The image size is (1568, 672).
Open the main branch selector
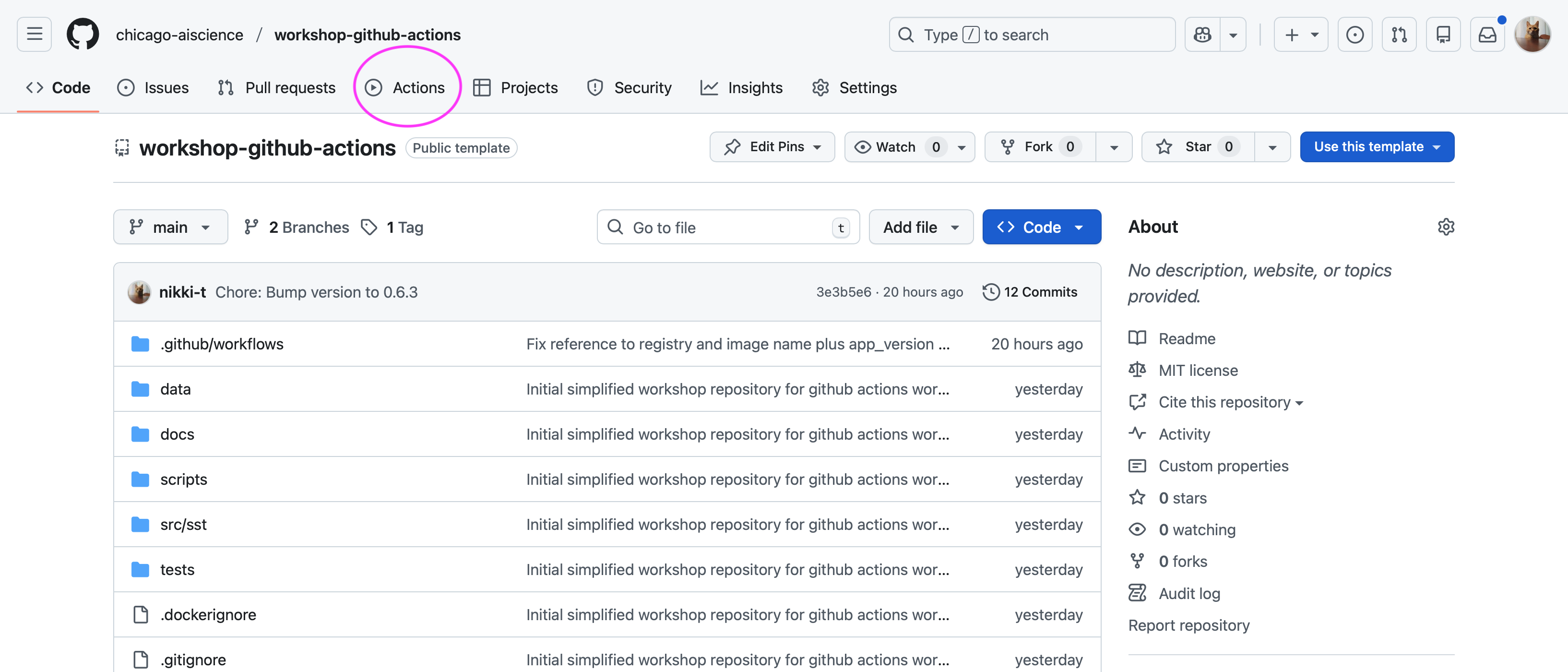click(x=170, y=227)
